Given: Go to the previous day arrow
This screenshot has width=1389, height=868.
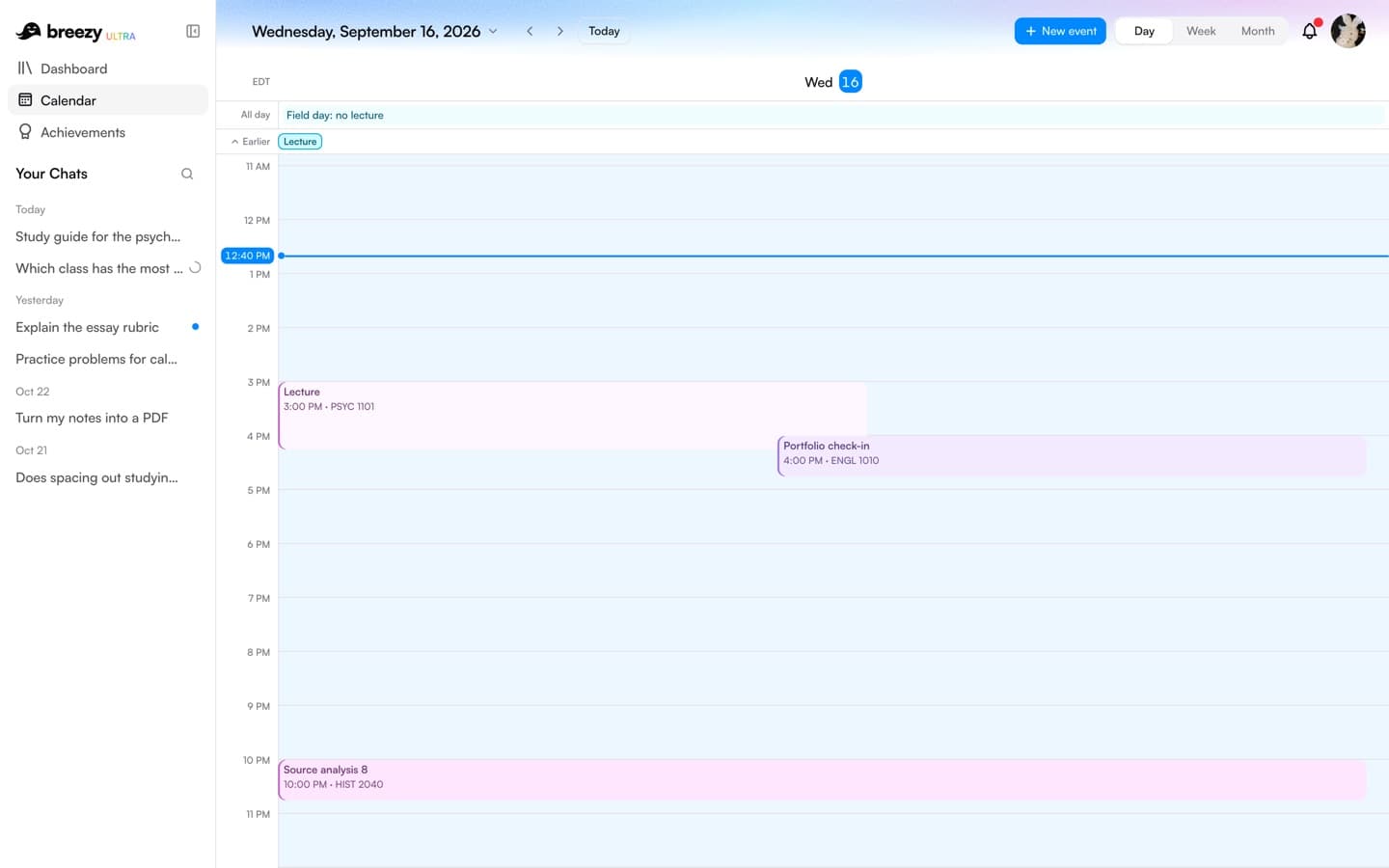Looking at the screenshot, I should pyautogui.click(x=530, y=31).
